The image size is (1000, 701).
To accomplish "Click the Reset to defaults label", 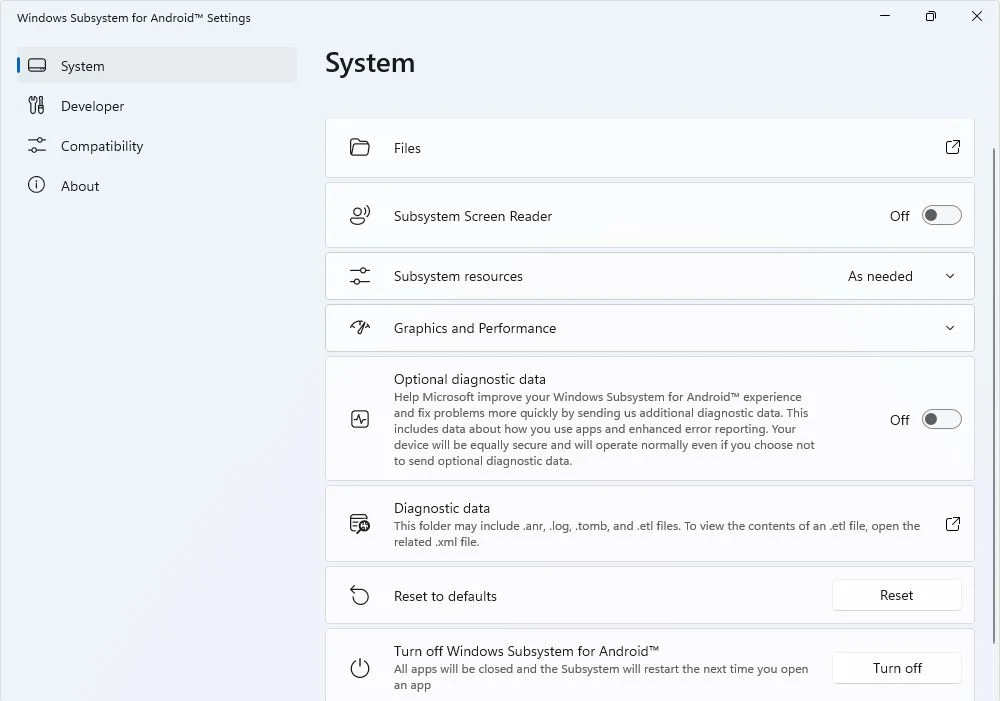I will (x=445, y=596).
